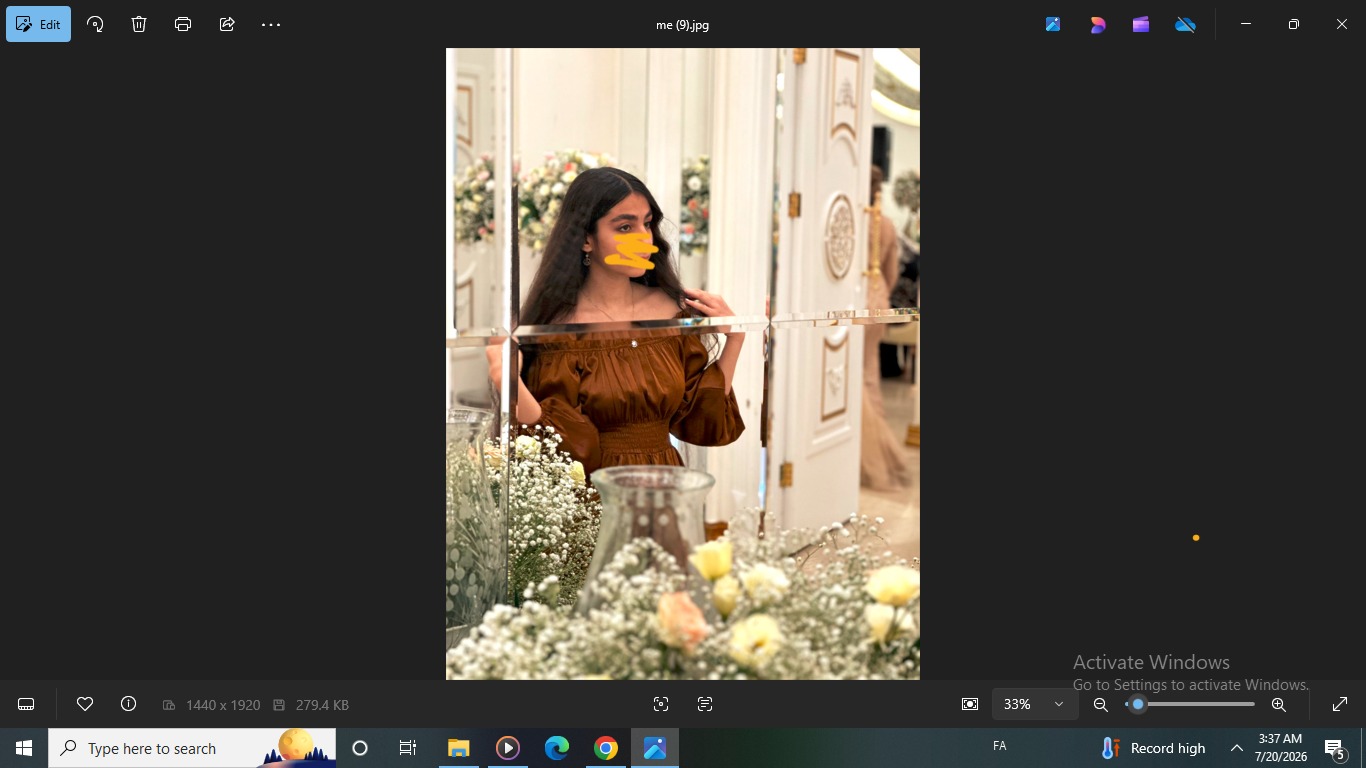Click the zoom in magnifier icon
Screen dimensions: 1366x768
tap(1278, 705)
